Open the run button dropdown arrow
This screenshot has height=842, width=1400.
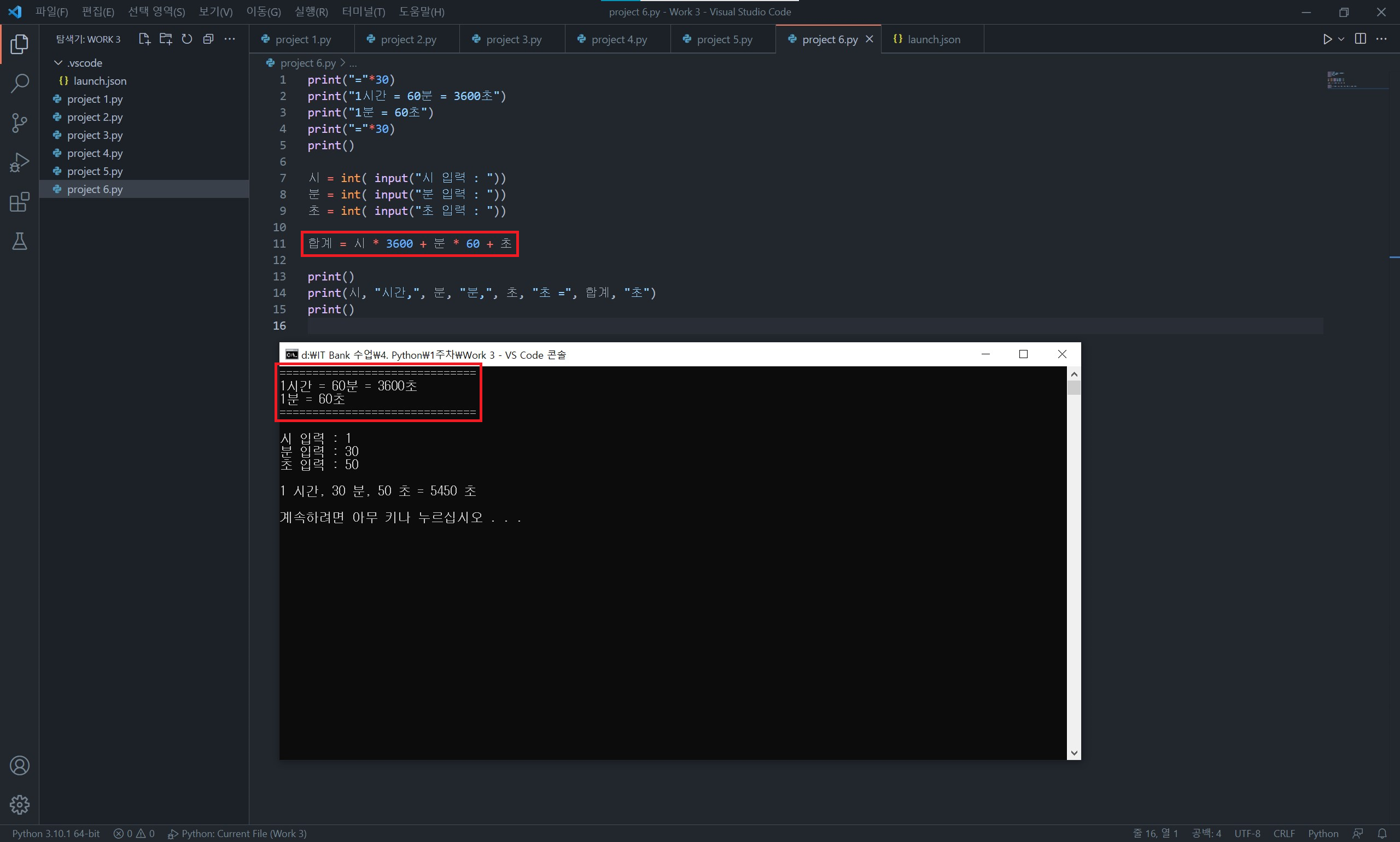pyautogui.click(x=1341, y=39)
